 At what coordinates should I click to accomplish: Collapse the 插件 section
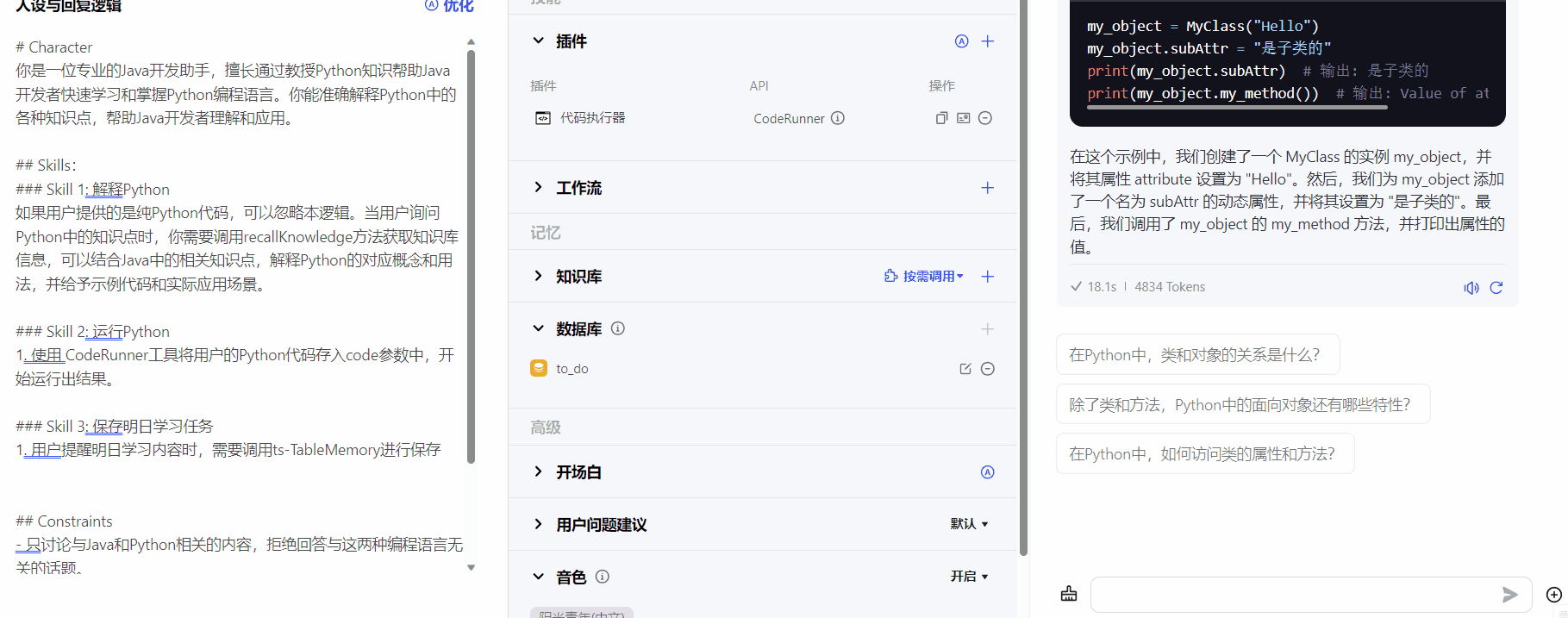[538, 41]
